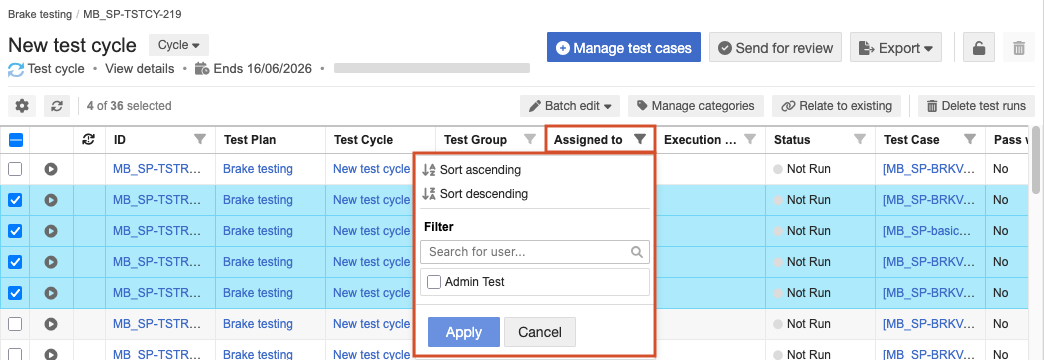This screenshot has width=1044, height=360.
Task: Click the Status column header label
Action: point(792,140)
